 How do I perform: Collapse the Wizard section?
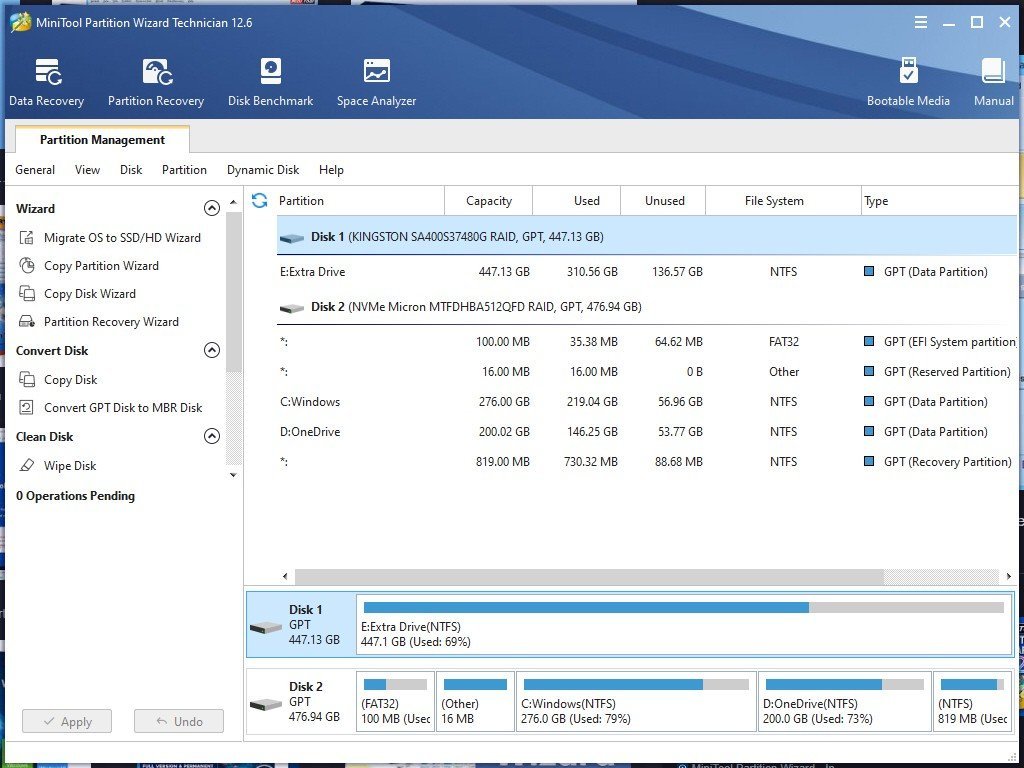tap(211, 209)
